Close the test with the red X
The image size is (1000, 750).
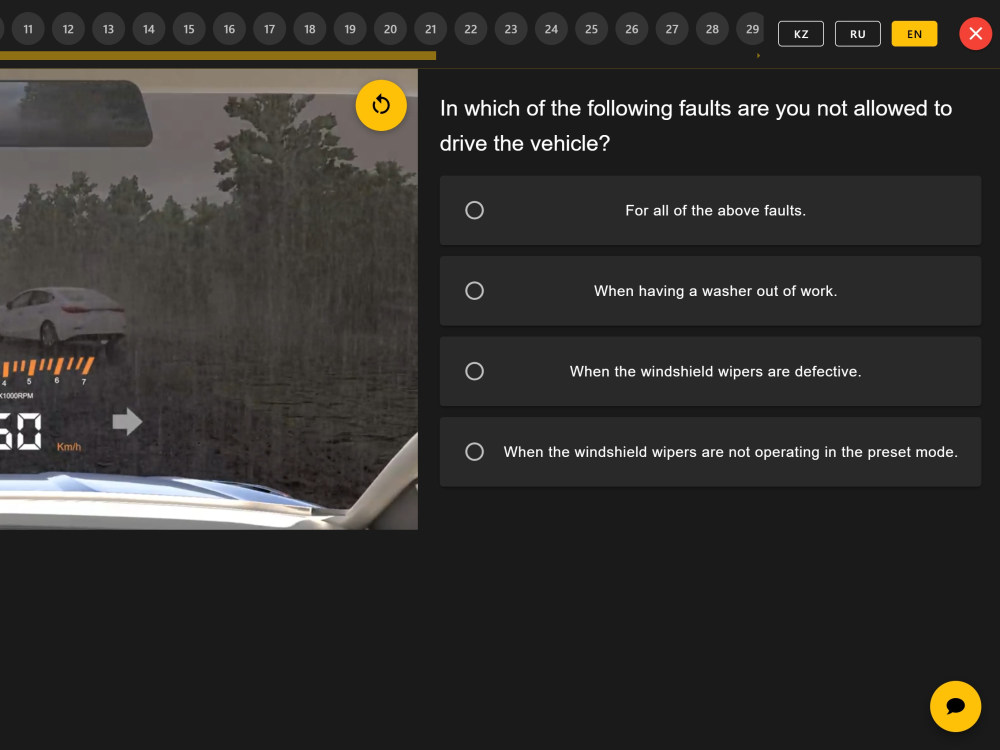975,34
